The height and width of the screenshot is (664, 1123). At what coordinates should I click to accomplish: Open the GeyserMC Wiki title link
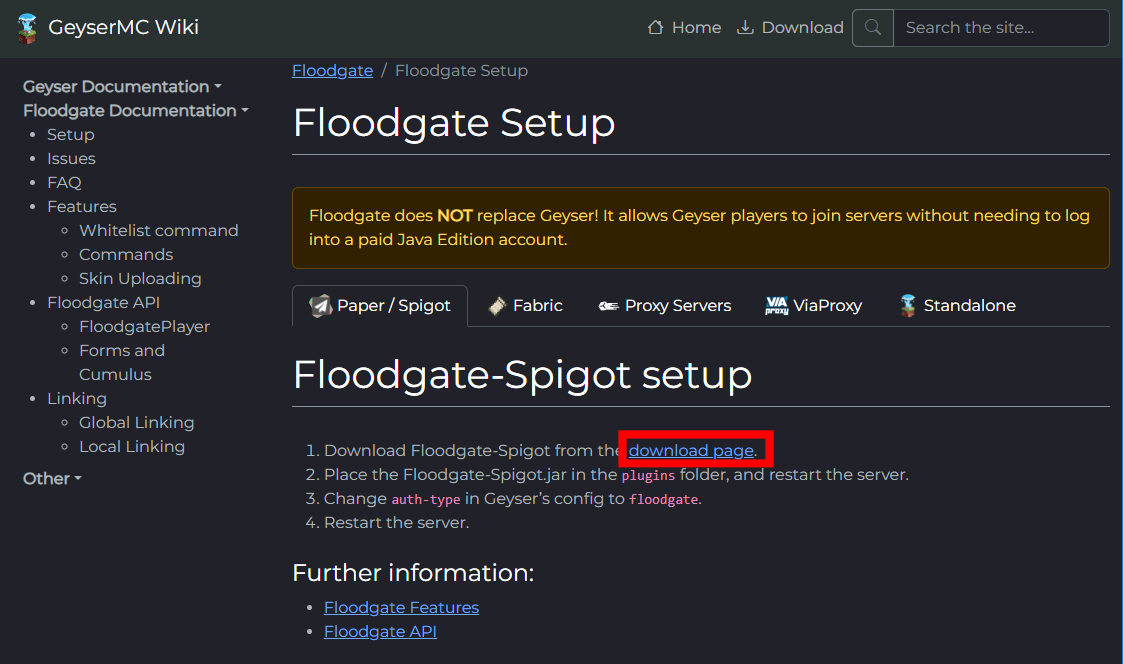point(123,27)
